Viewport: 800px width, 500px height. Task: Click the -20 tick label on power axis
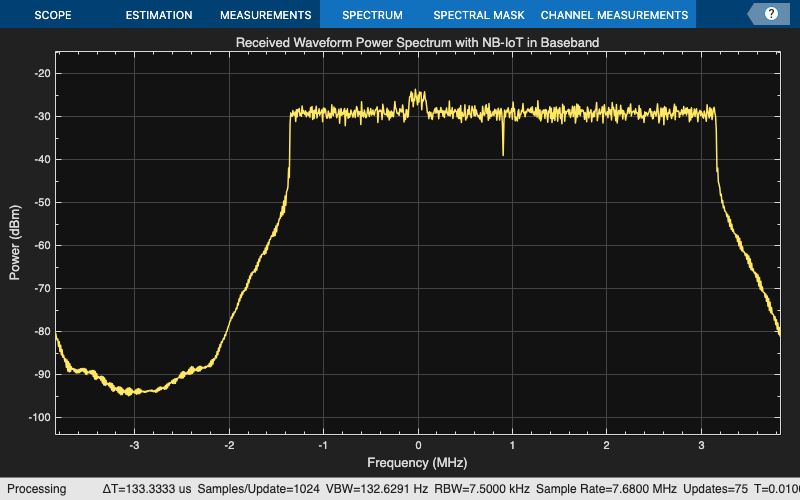click(42, 73)
